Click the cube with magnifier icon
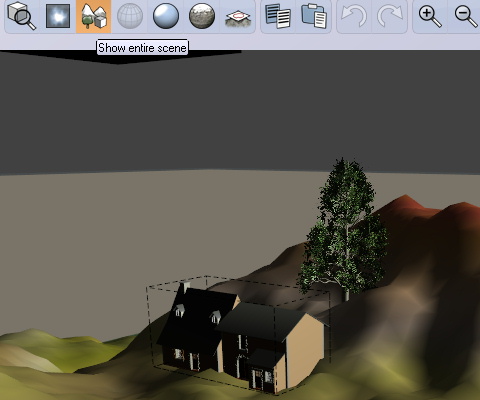480x400 pixels. click(22, 16)
